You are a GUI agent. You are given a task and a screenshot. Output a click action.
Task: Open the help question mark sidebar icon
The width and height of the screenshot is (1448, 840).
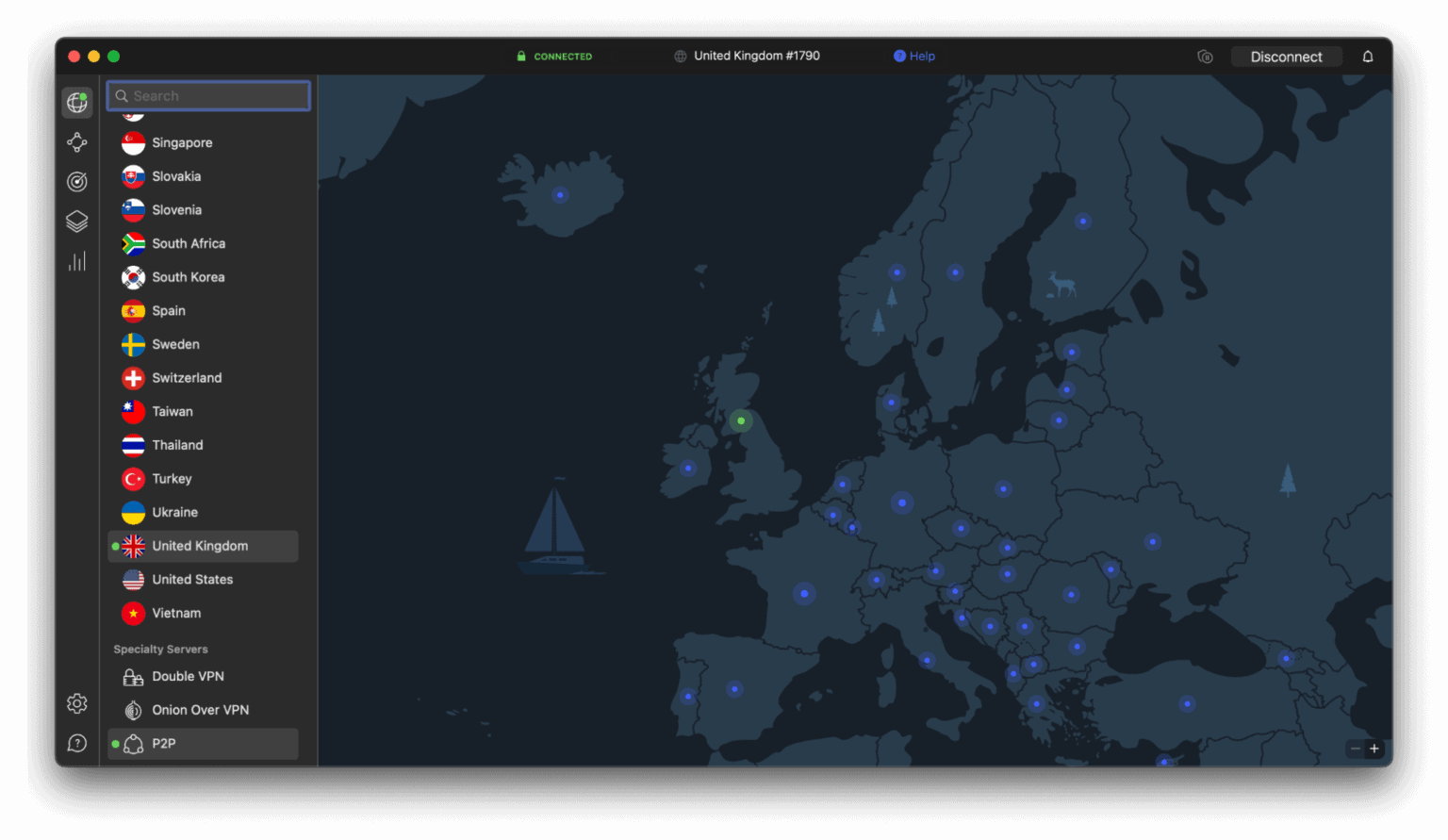click(x=77, y=744)
